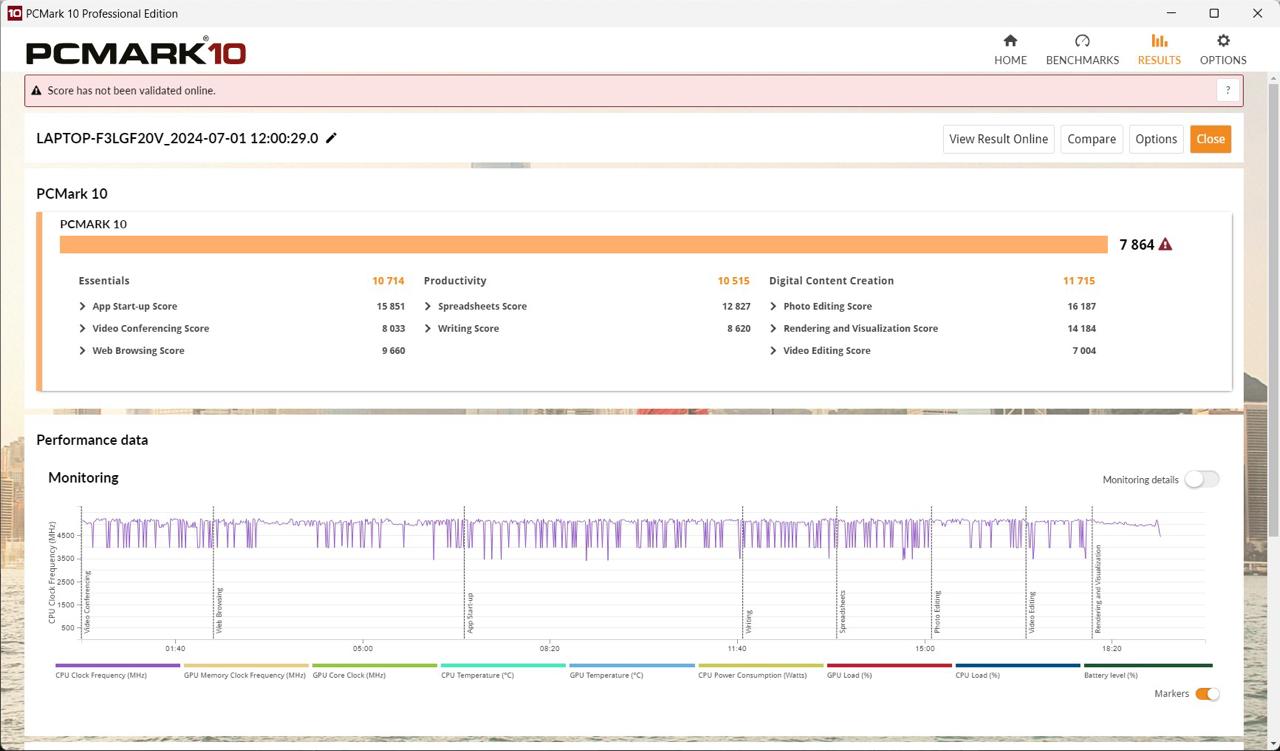Viewport: 1280px width, 751px height.
Task: Open the Options gear icon
Action: coord(1223,41)
